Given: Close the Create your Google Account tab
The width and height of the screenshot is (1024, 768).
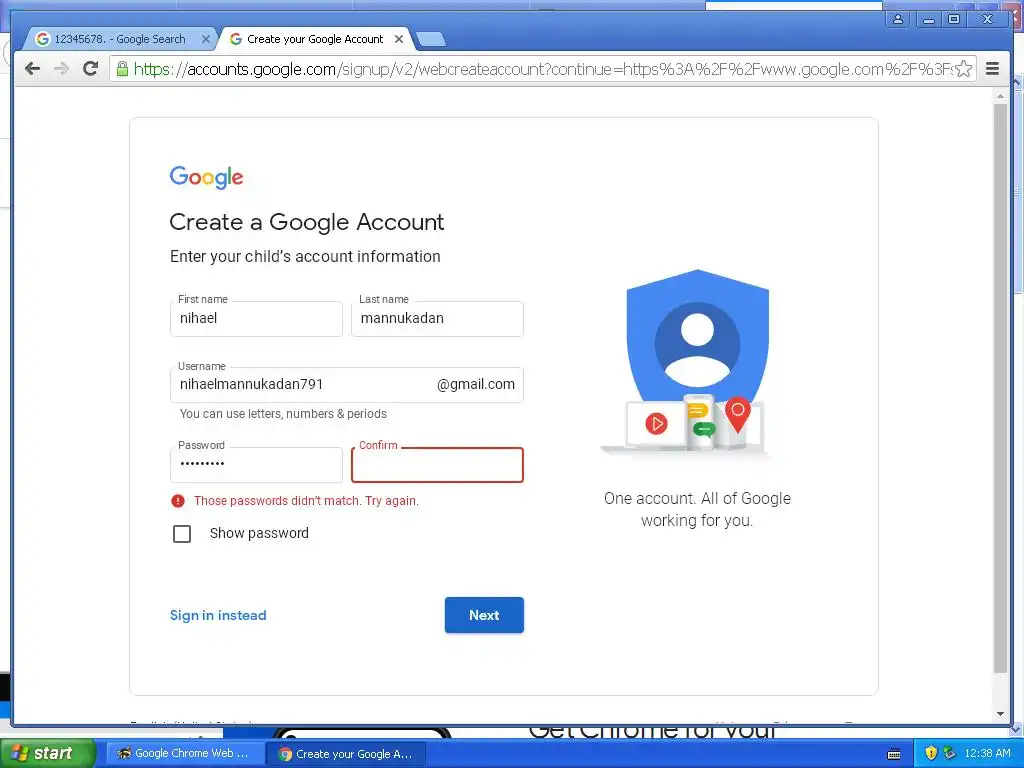Looking at the screenshot, I should [399, 39].
